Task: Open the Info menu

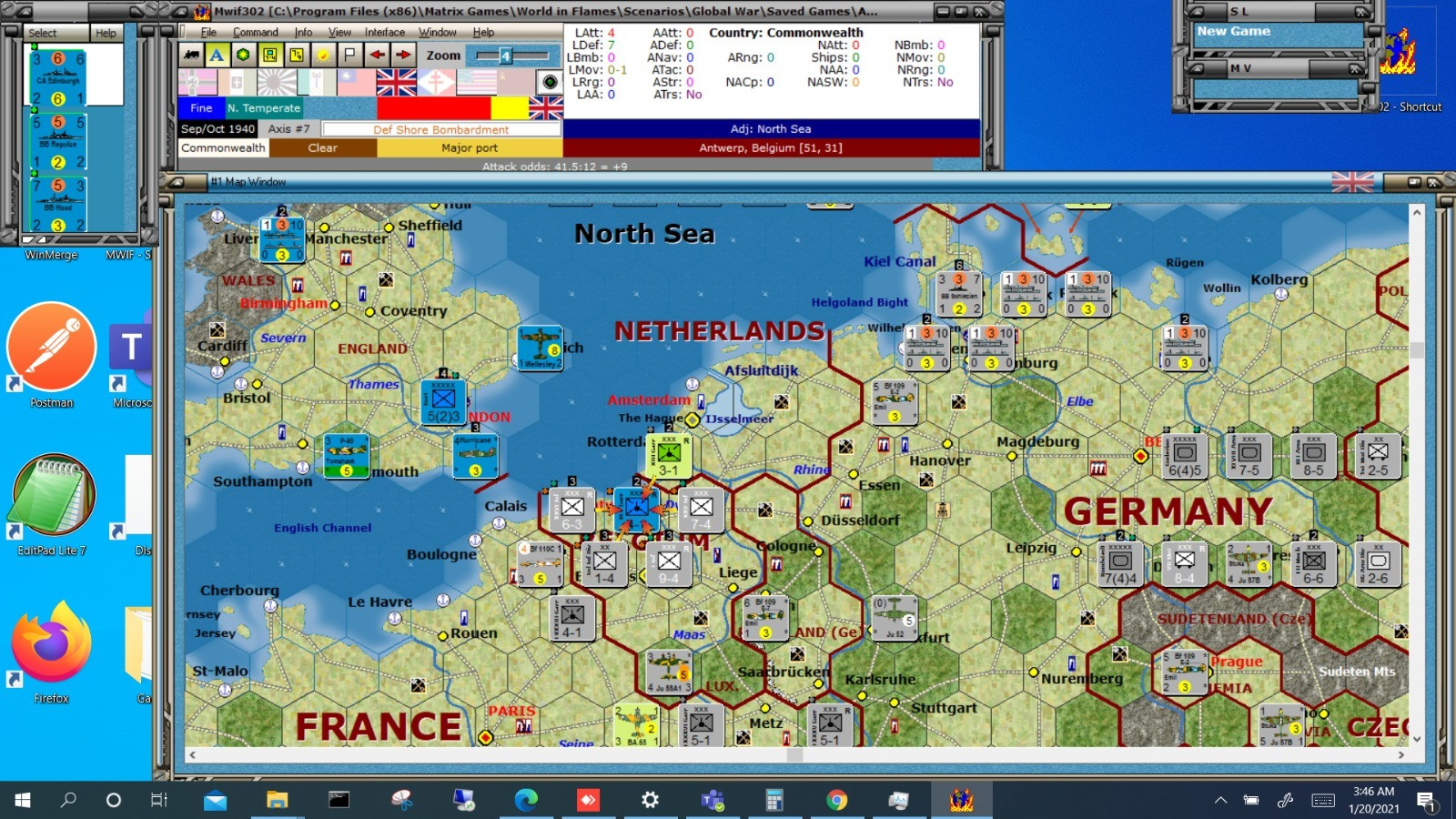Action: 303,32
